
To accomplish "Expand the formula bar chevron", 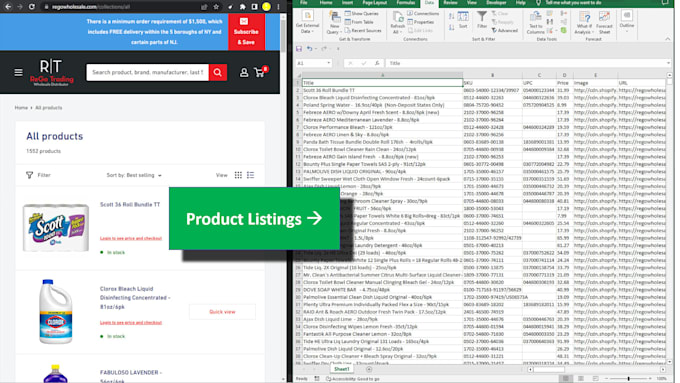I will pyautogui.click(x=668, y=63).
